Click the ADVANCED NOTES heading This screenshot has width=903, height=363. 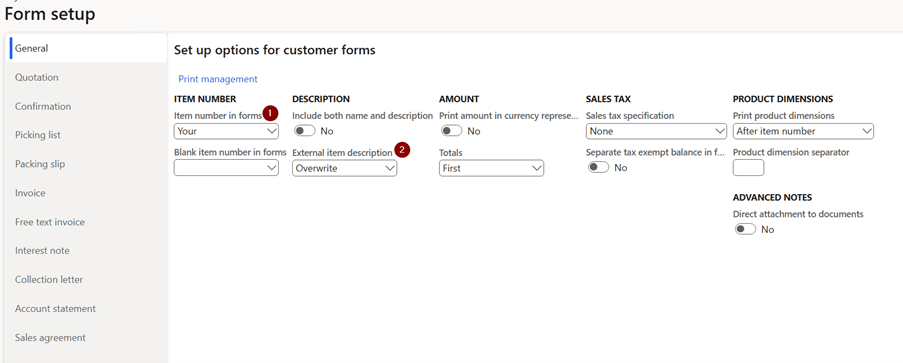click(772, 197)
